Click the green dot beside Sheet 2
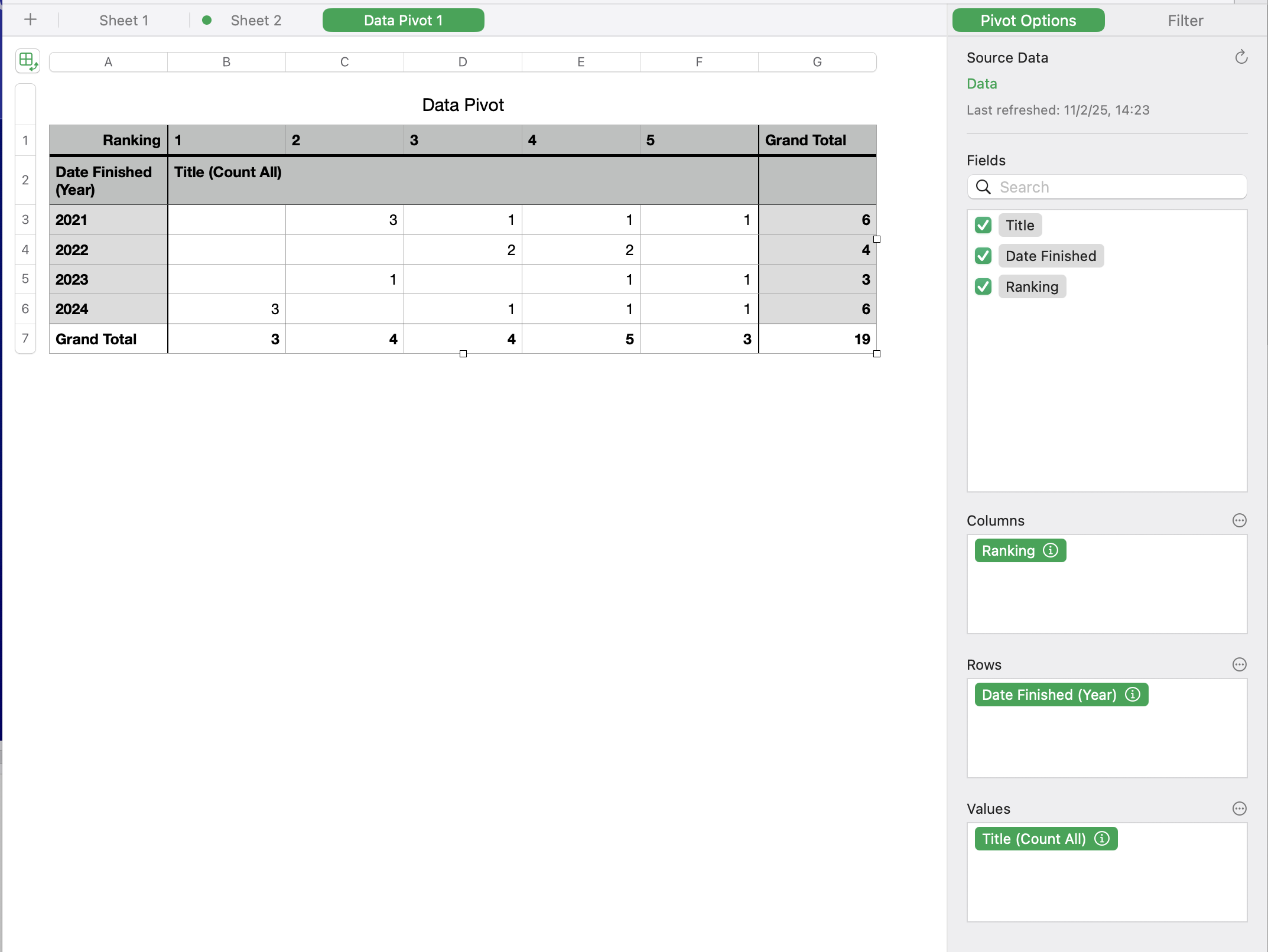1268x952 pixels. 207,20
